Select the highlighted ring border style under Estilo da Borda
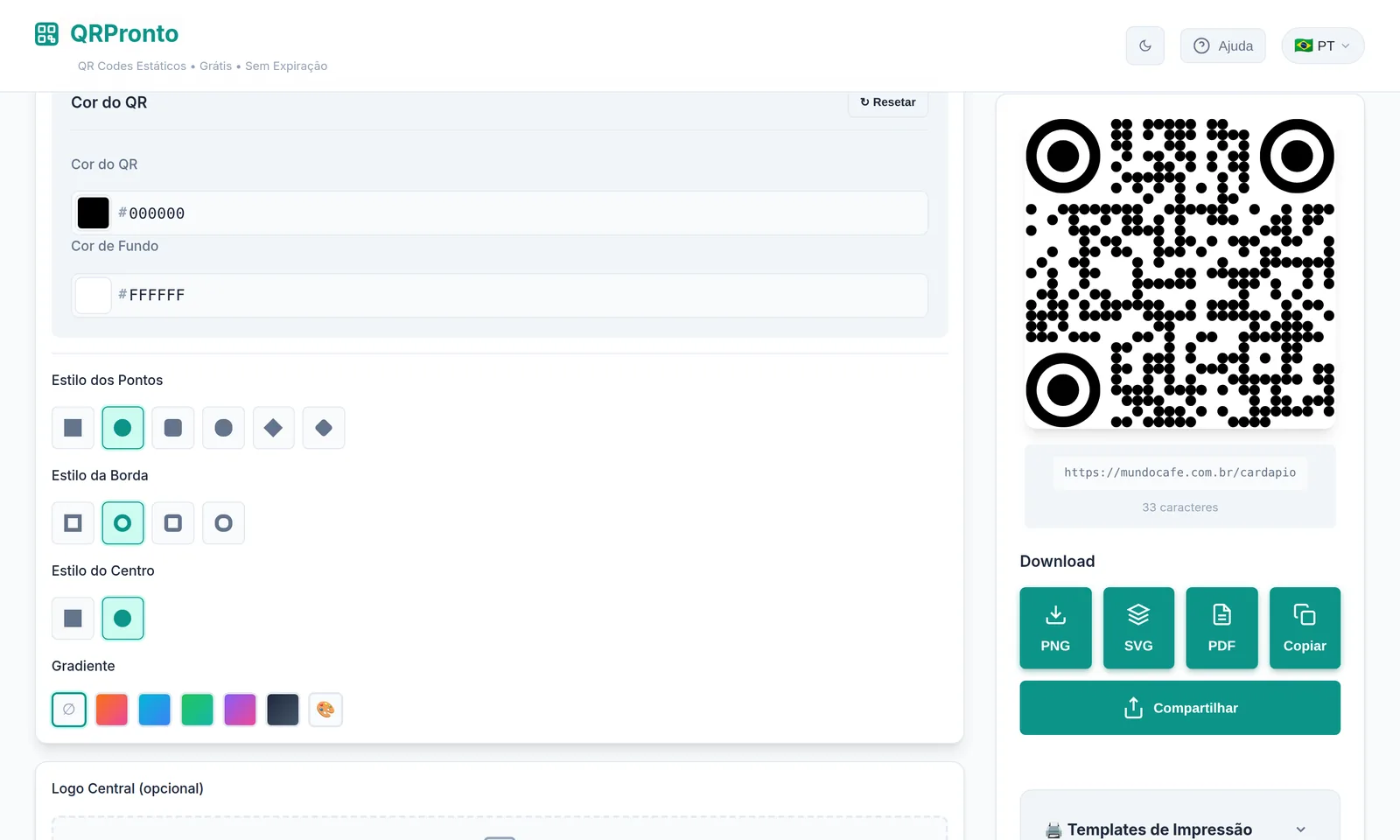 (x=122, y=523)
